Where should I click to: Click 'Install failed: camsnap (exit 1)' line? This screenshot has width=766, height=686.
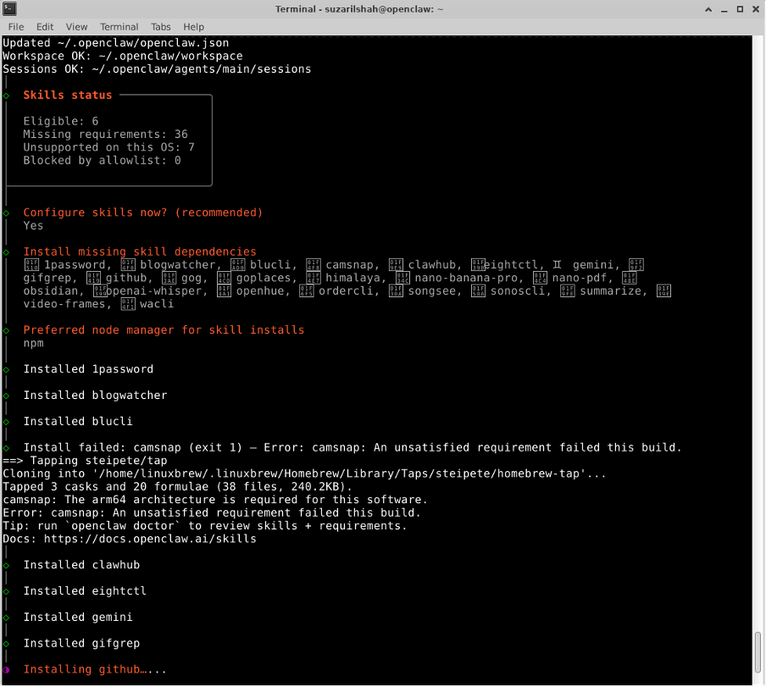pyautogui.click(x=352, y=448)
